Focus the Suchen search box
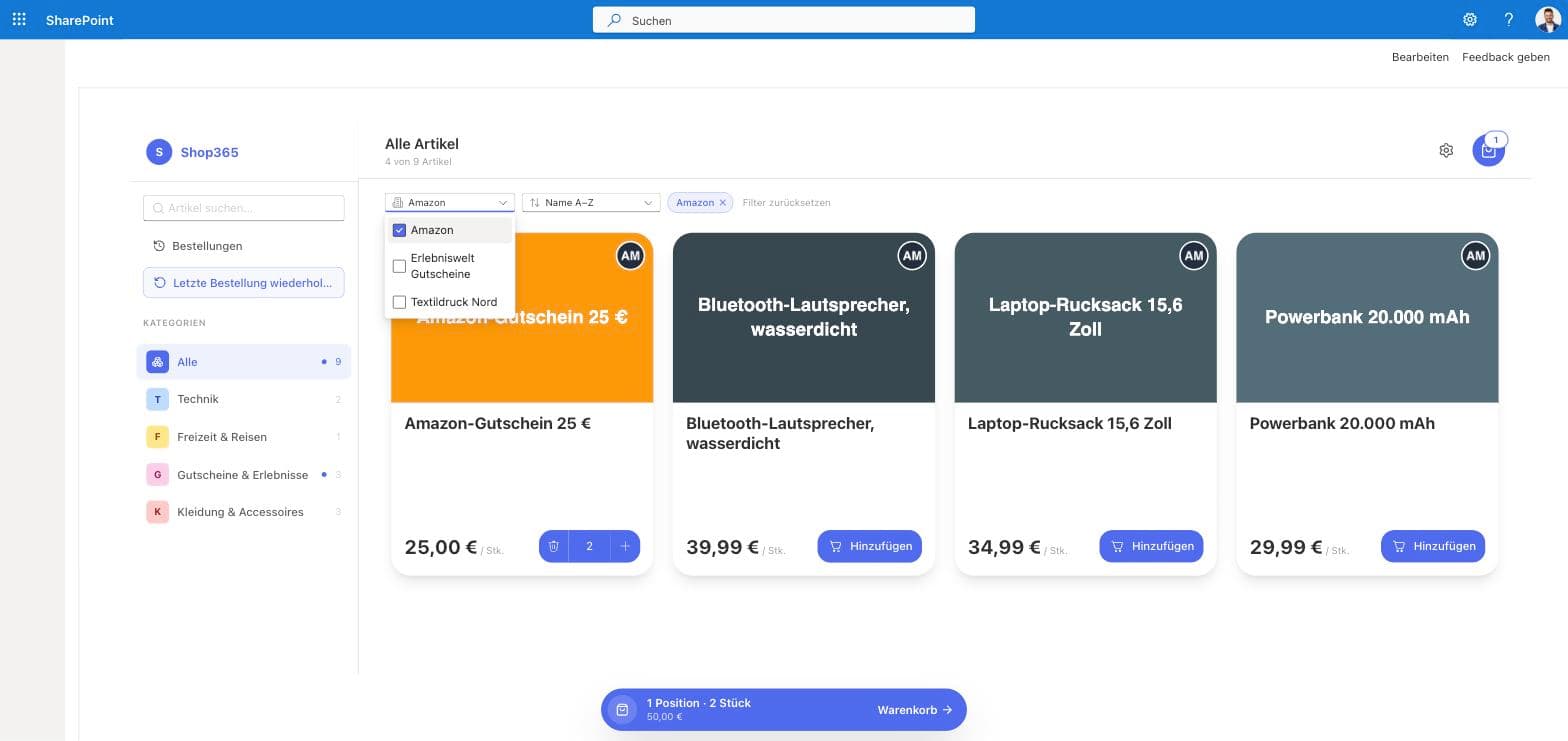This screenshot has height=741, width=1568. (x=784, y=20)
